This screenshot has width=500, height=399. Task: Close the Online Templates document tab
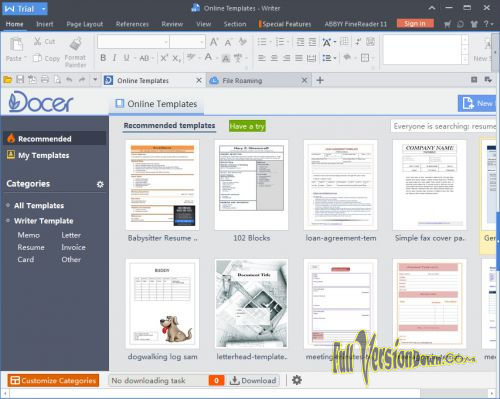click(x=199, y=80)
